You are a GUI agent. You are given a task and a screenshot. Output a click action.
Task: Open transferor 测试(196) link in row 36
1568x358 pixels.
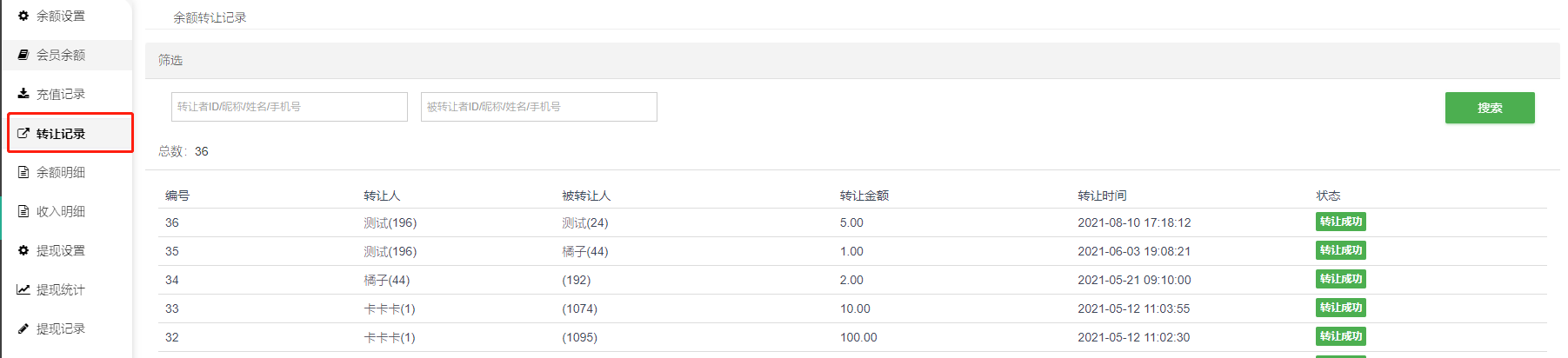[x=390, y=222]
